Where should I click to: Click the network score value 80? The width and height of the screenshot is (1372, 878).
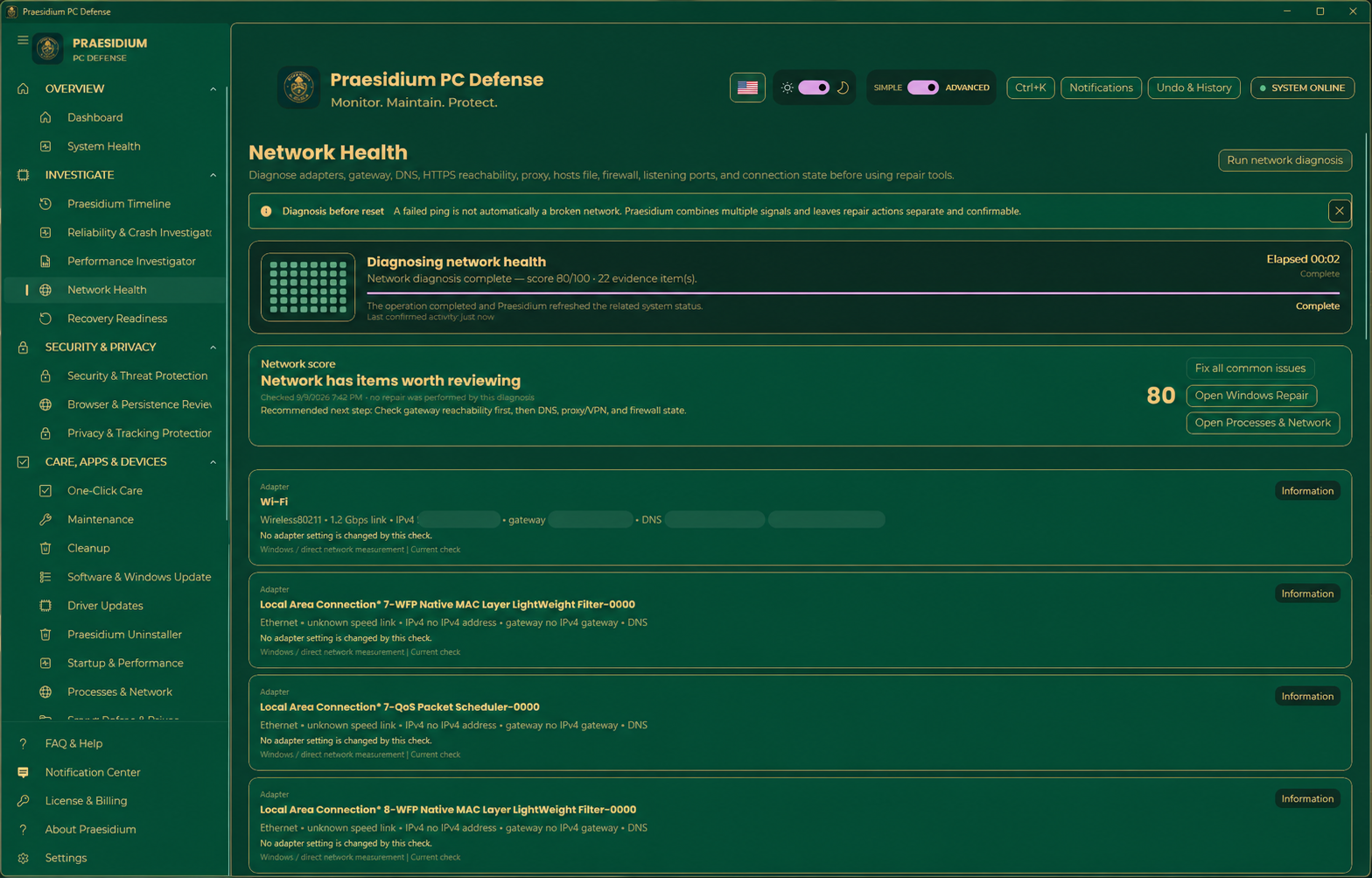pyautogui.click(x=1160, y=396)
